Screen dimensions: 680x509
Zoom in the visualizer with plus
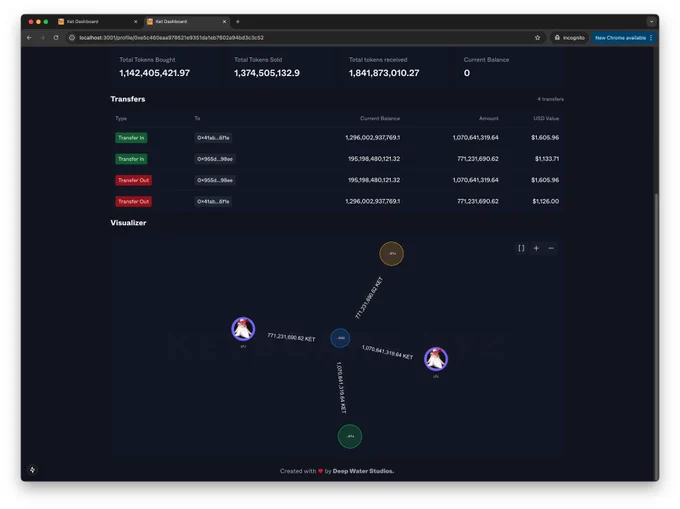point(536,248)
